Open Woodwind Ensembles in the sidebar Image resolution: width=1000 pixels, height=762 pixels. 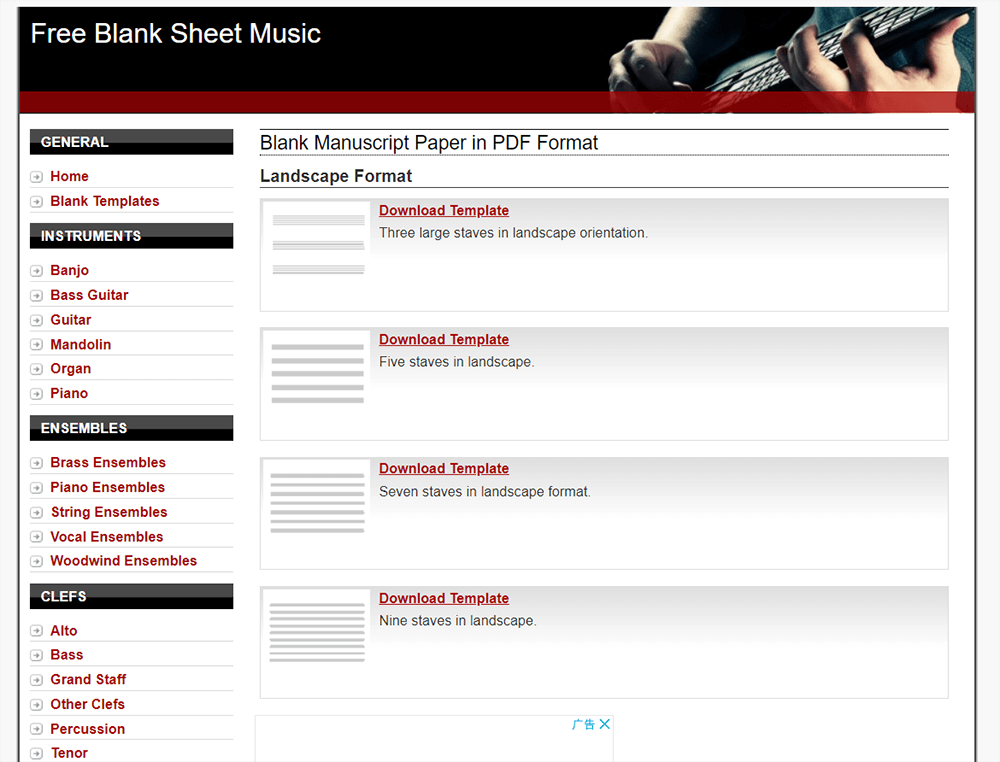tap(123, 561)
